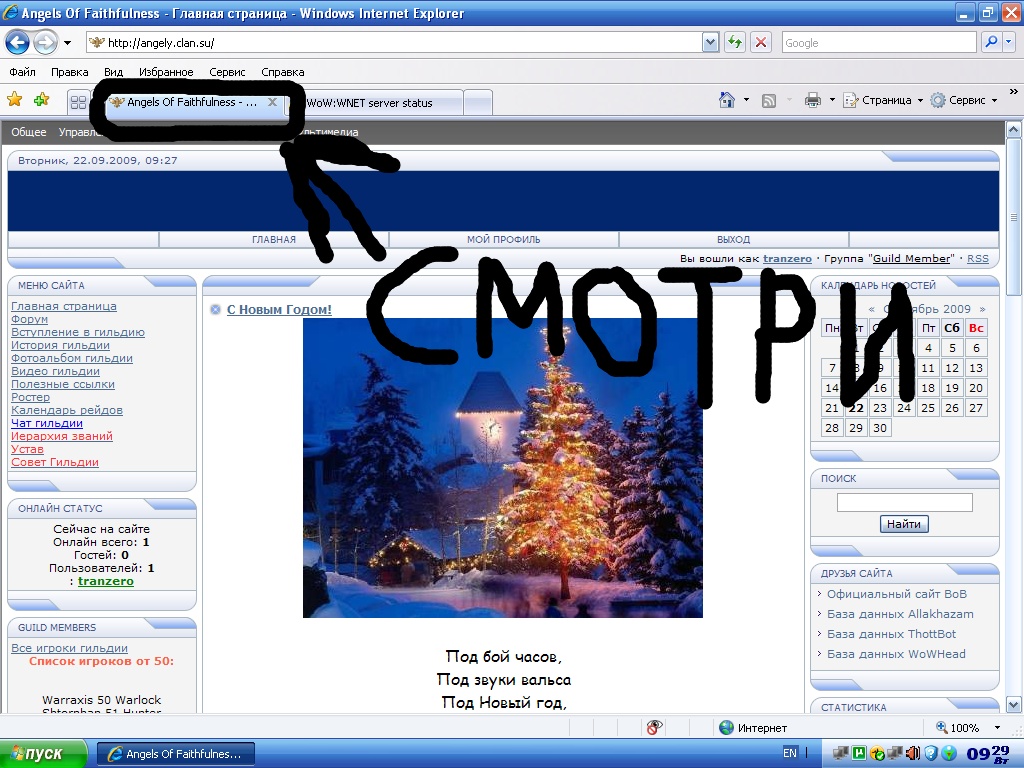
Task: Click the blocked popup status bar icon
Action: point(653,727)
